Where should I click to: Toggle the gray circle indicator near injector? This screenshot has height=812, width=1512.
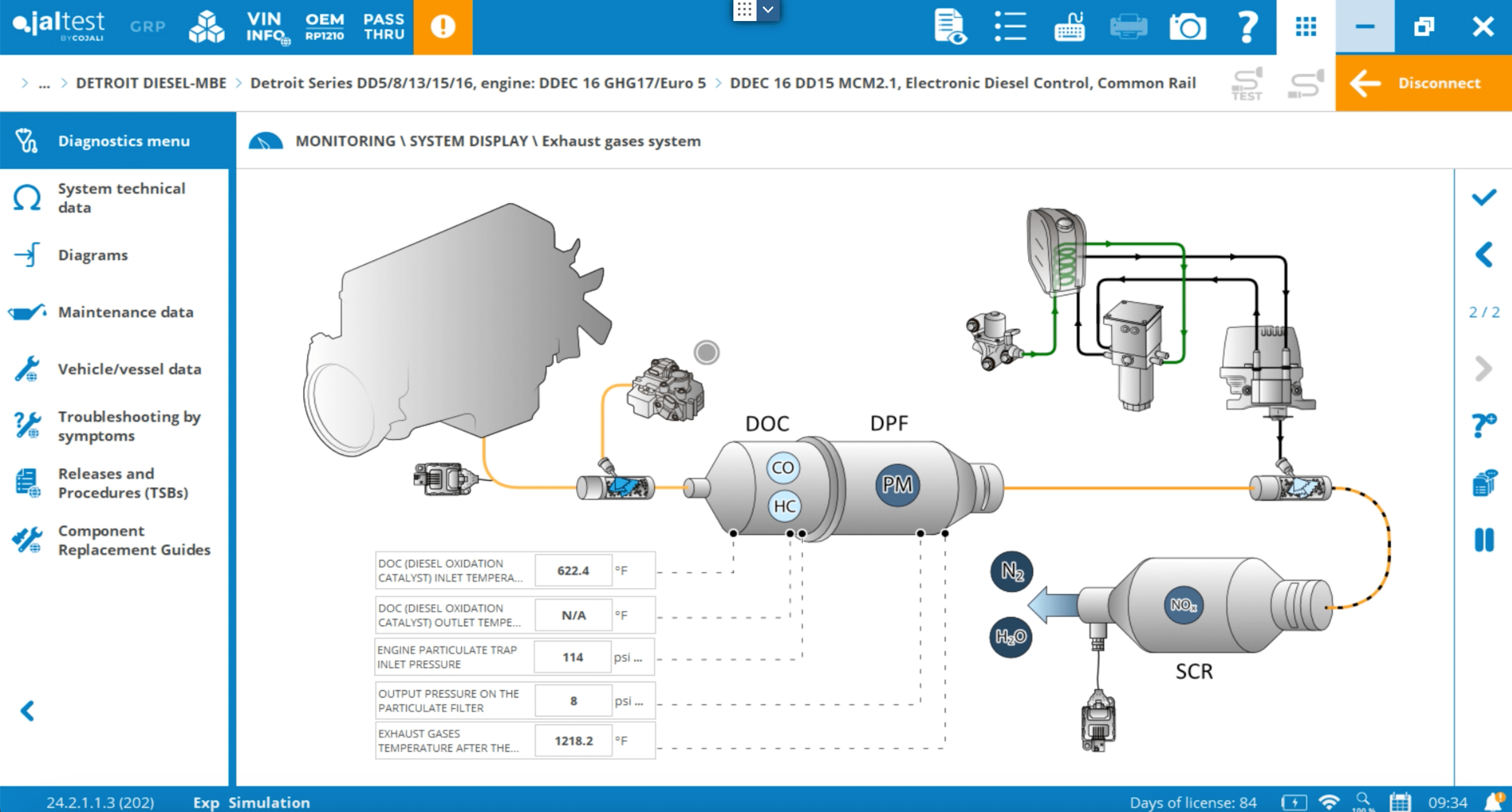pyautogui.click(x=706, y=352)
